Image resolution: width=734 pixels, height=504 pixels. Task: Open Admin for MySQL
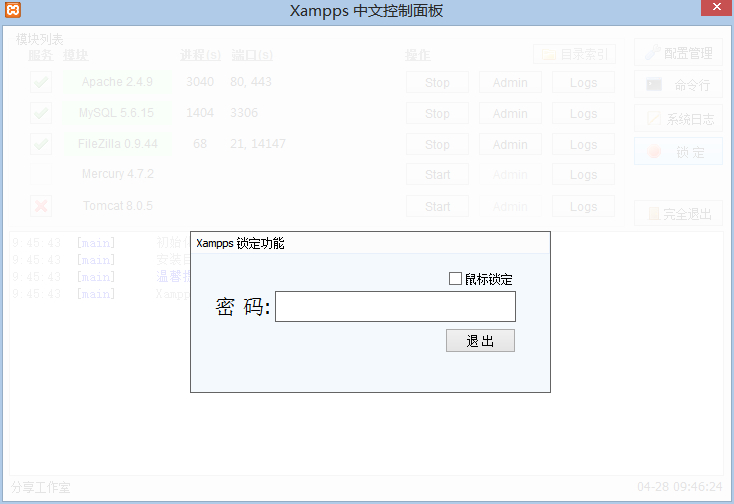click(510, 113)
